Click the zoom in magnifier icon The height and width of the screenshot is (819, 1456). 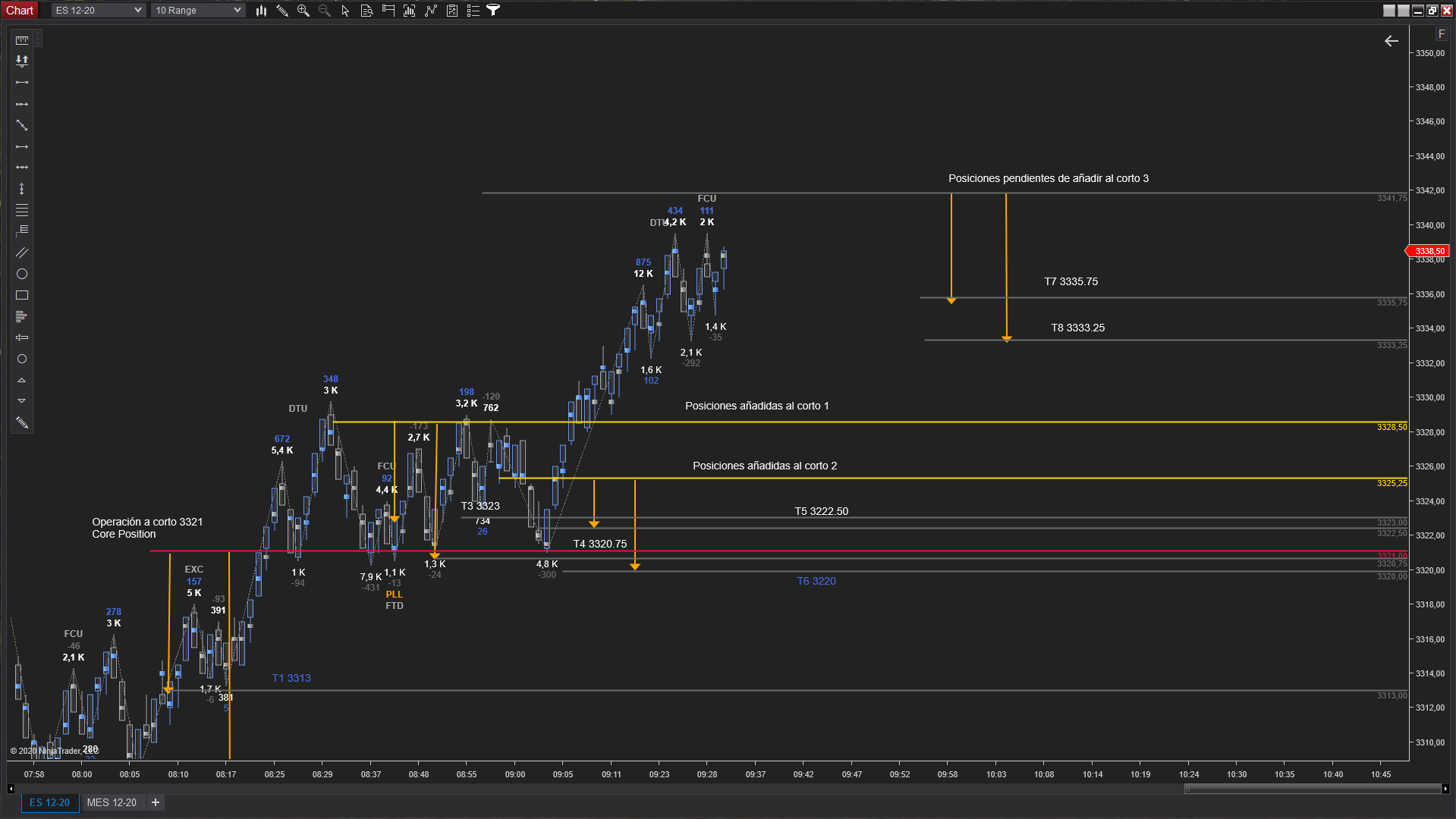tap(303, 11)
